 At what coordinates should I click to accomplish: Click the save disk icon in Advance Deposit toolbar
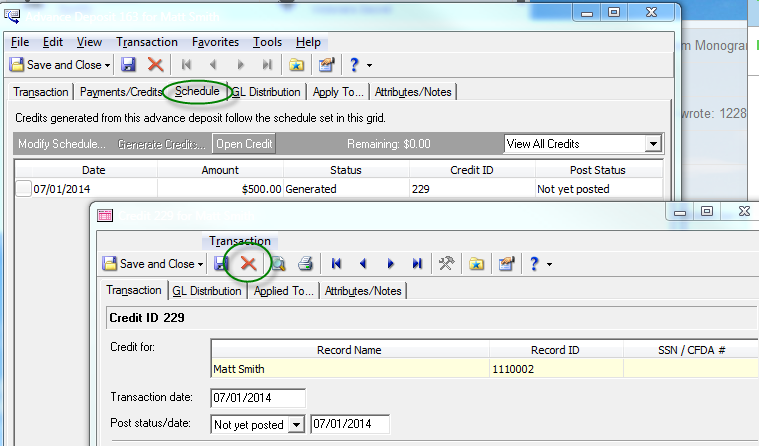click(x=128, y=64)
